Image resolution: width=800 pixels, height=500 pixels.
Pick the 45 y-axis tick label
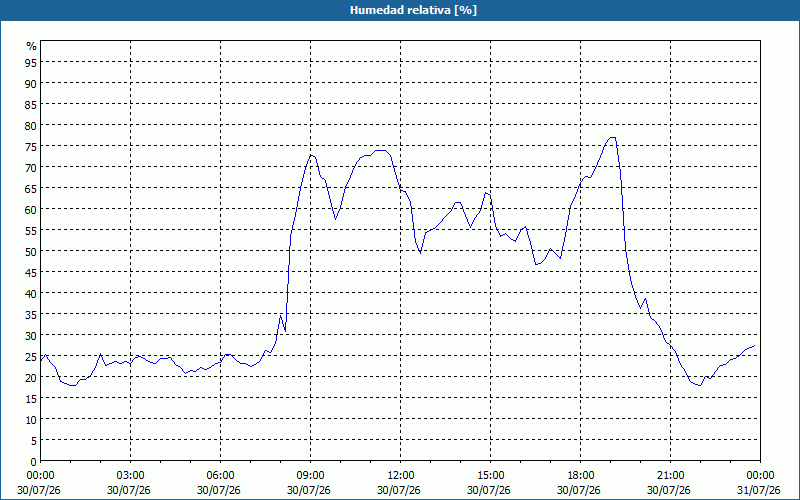click(31, 272)
